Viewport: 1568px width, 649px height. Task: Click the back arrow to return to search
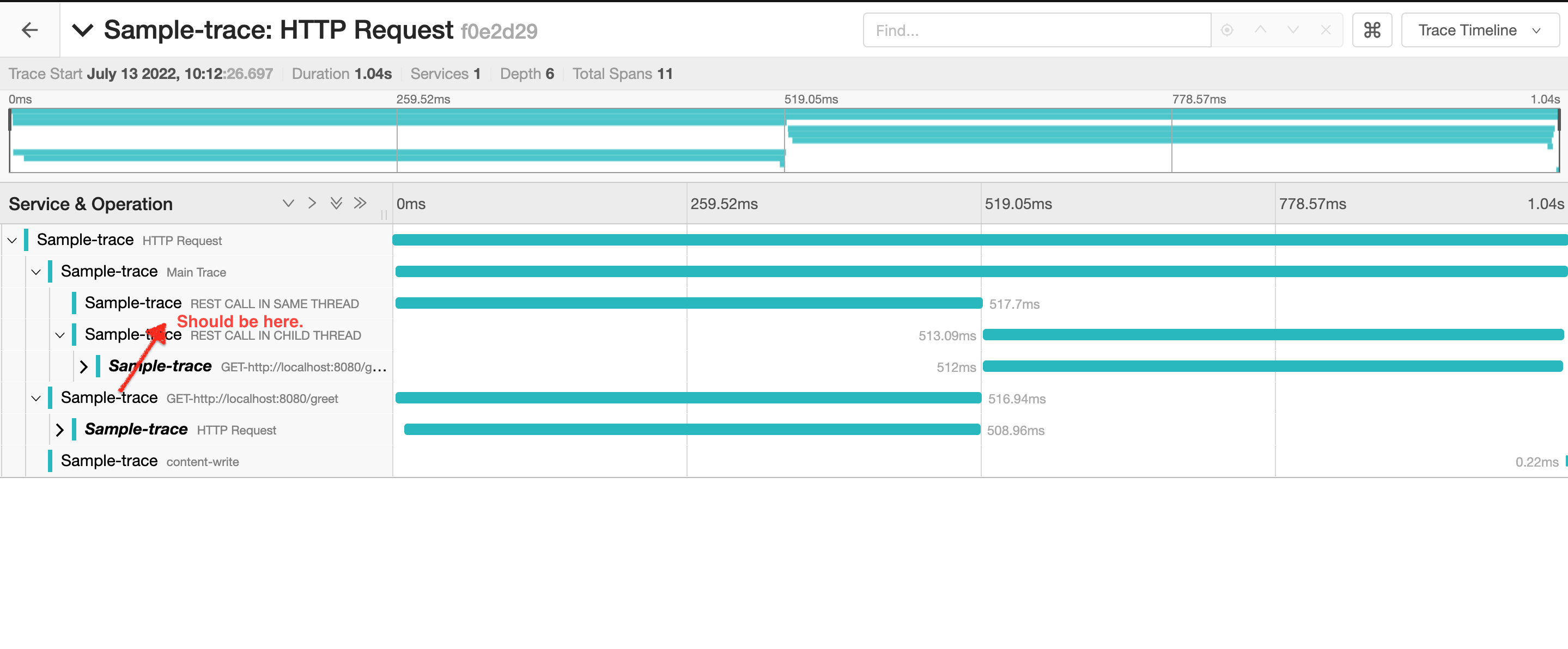[x=29, y=29]
